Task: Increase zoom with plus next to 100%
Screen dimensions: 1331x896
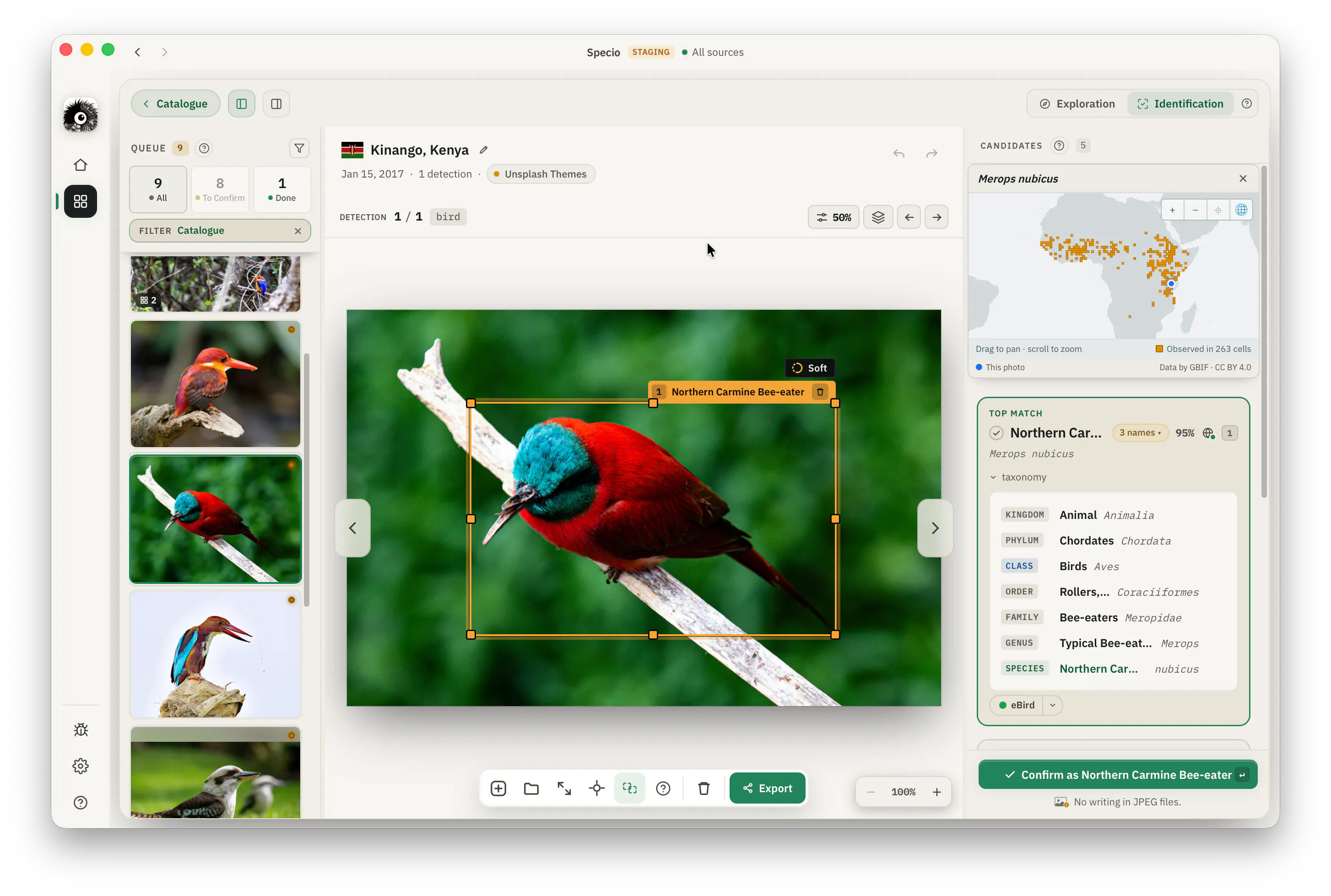Action: coord(936,792)
